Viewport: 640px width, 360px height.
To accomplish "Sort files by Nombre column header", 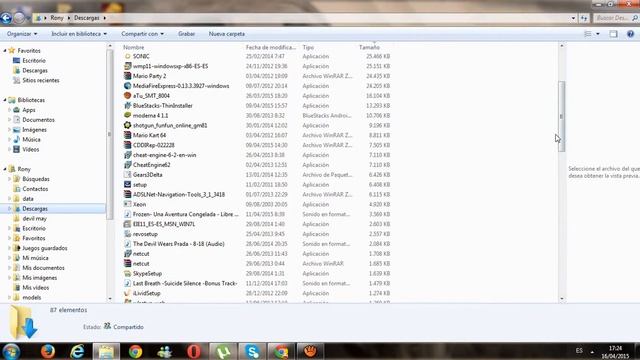I will coord(133,47).
